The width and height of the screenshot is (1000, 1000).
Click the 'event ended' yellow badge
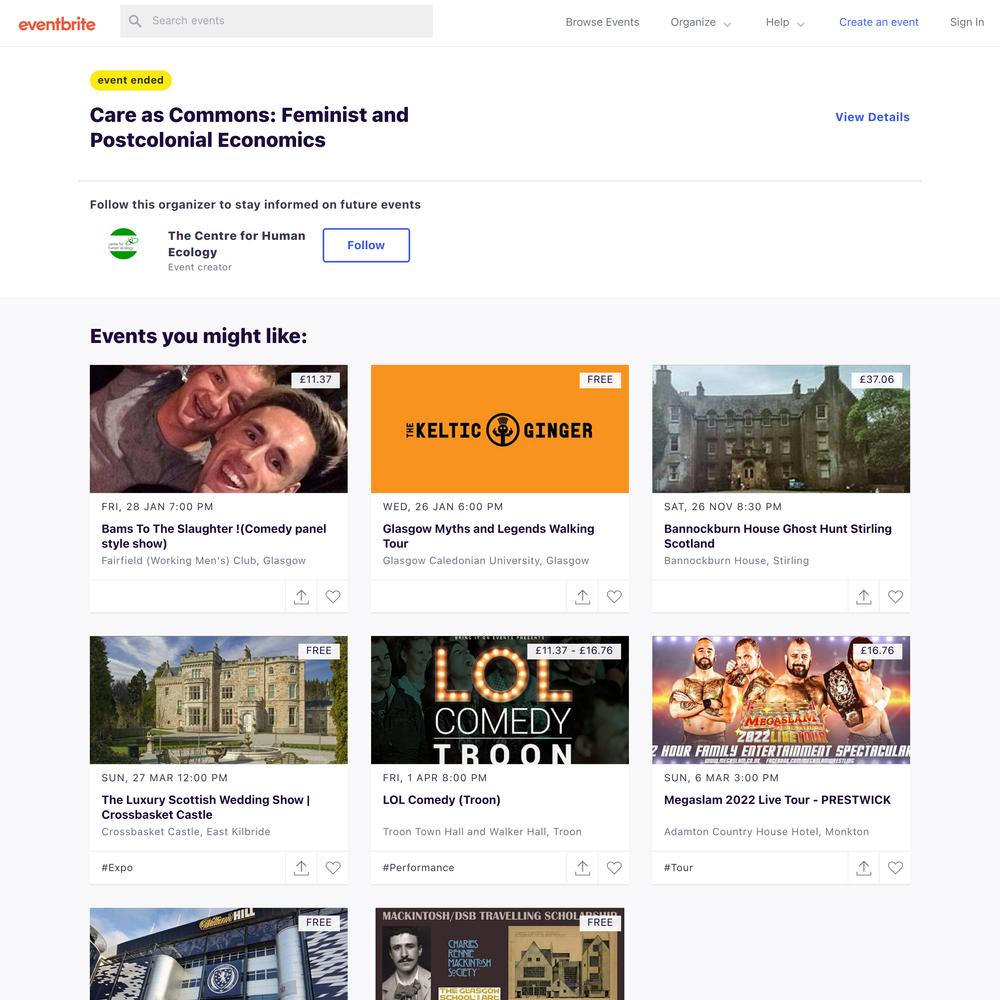click(131, 80)
